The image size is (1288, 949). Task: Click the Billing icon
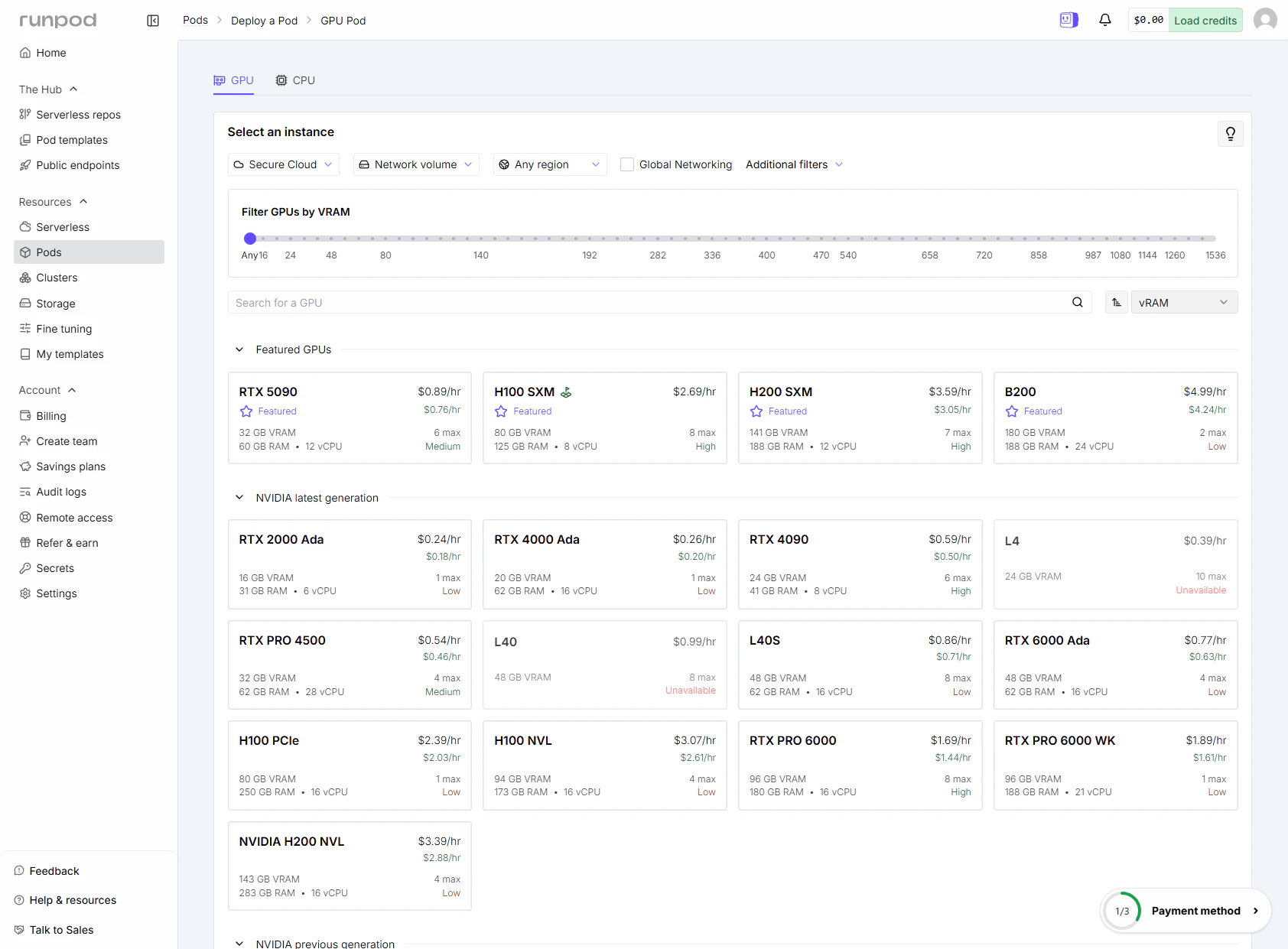pyautogui.click(x=25, y=416)
